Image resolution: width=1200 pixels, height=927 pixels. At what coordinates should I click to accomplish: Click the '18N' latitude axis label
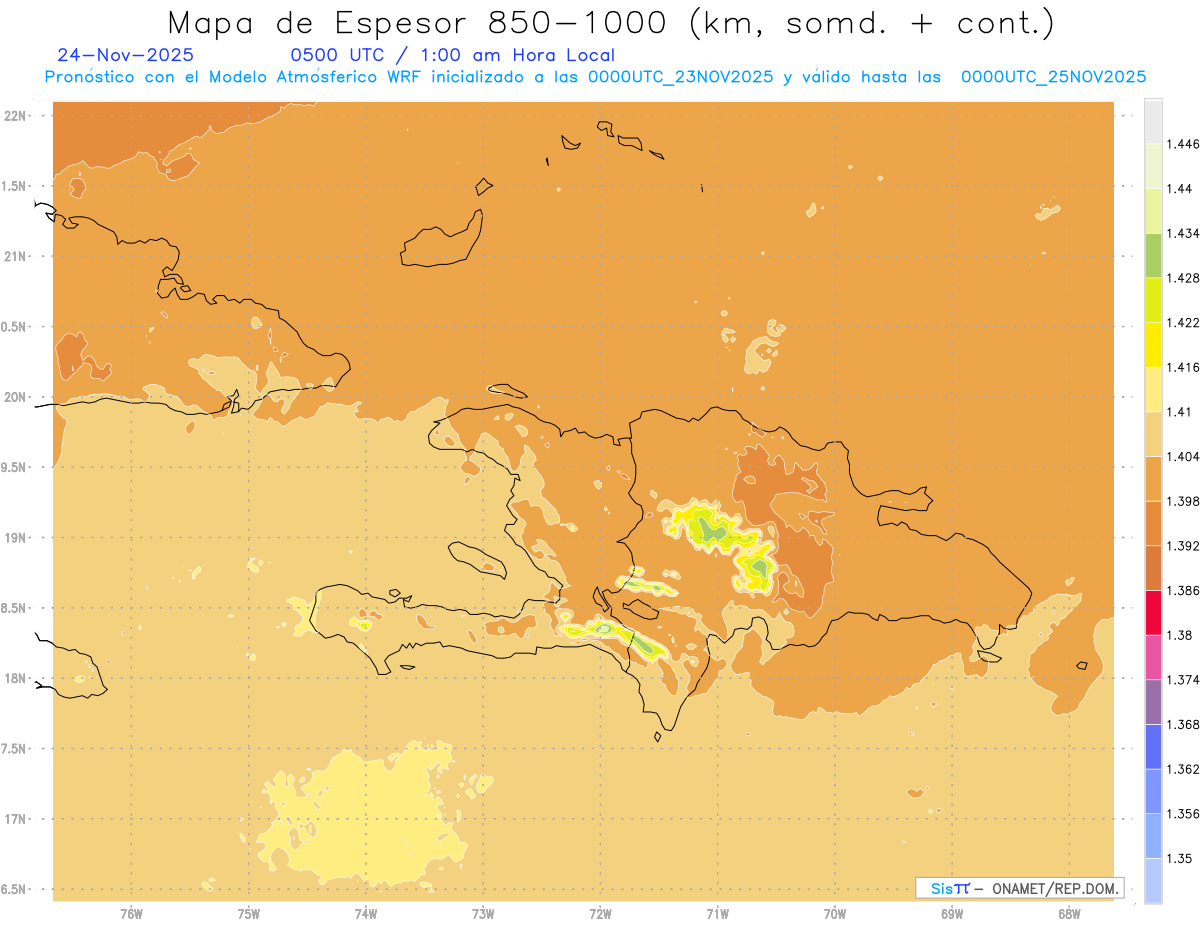coord(17,679)
